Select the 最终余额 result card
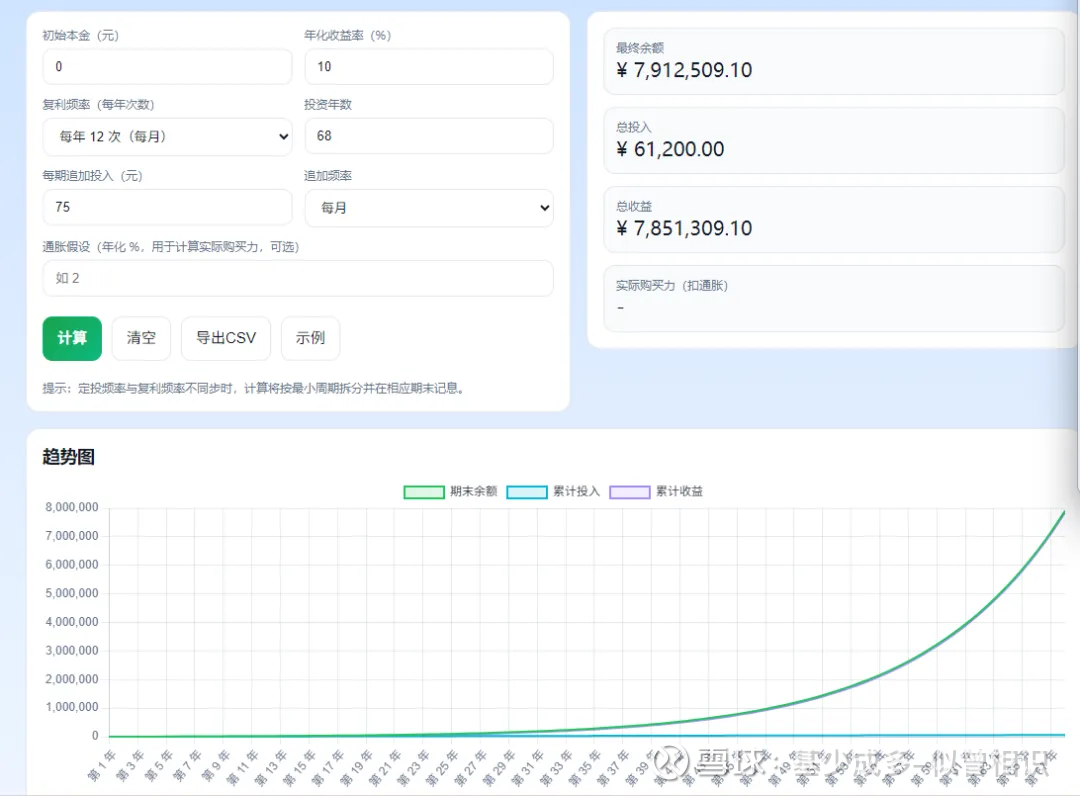Viewport: 1080px width, 796px height. 832,61
